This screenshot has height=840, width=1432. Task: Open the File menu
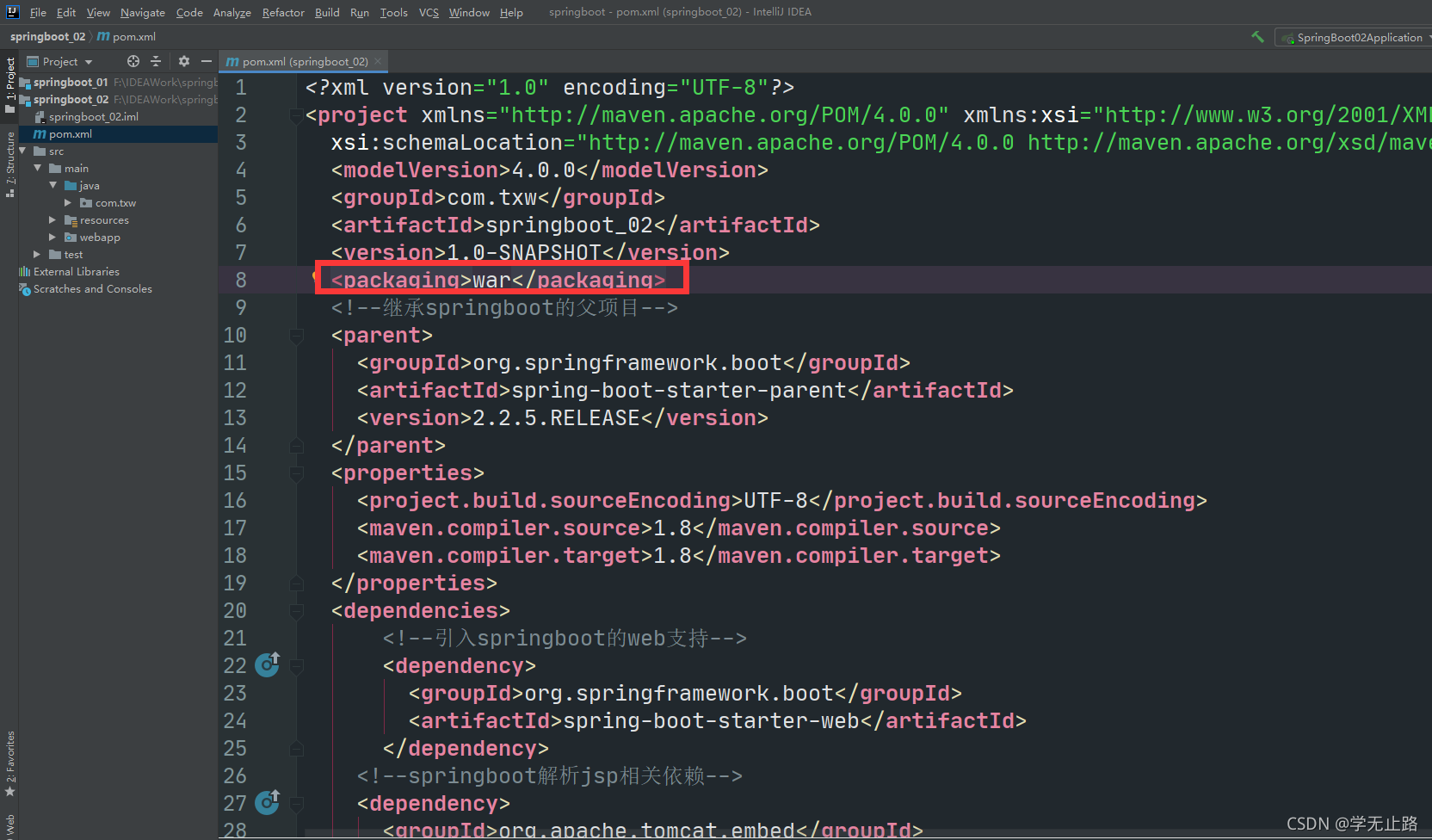38,12
